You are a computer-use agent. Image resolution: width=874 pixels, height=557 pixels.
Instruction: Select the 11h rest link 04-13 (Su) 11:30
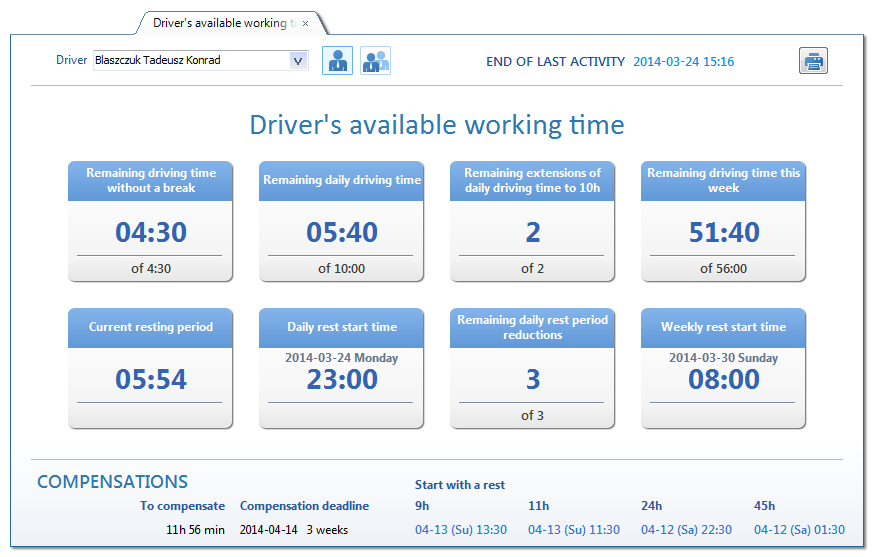click(x=574, y=530)
